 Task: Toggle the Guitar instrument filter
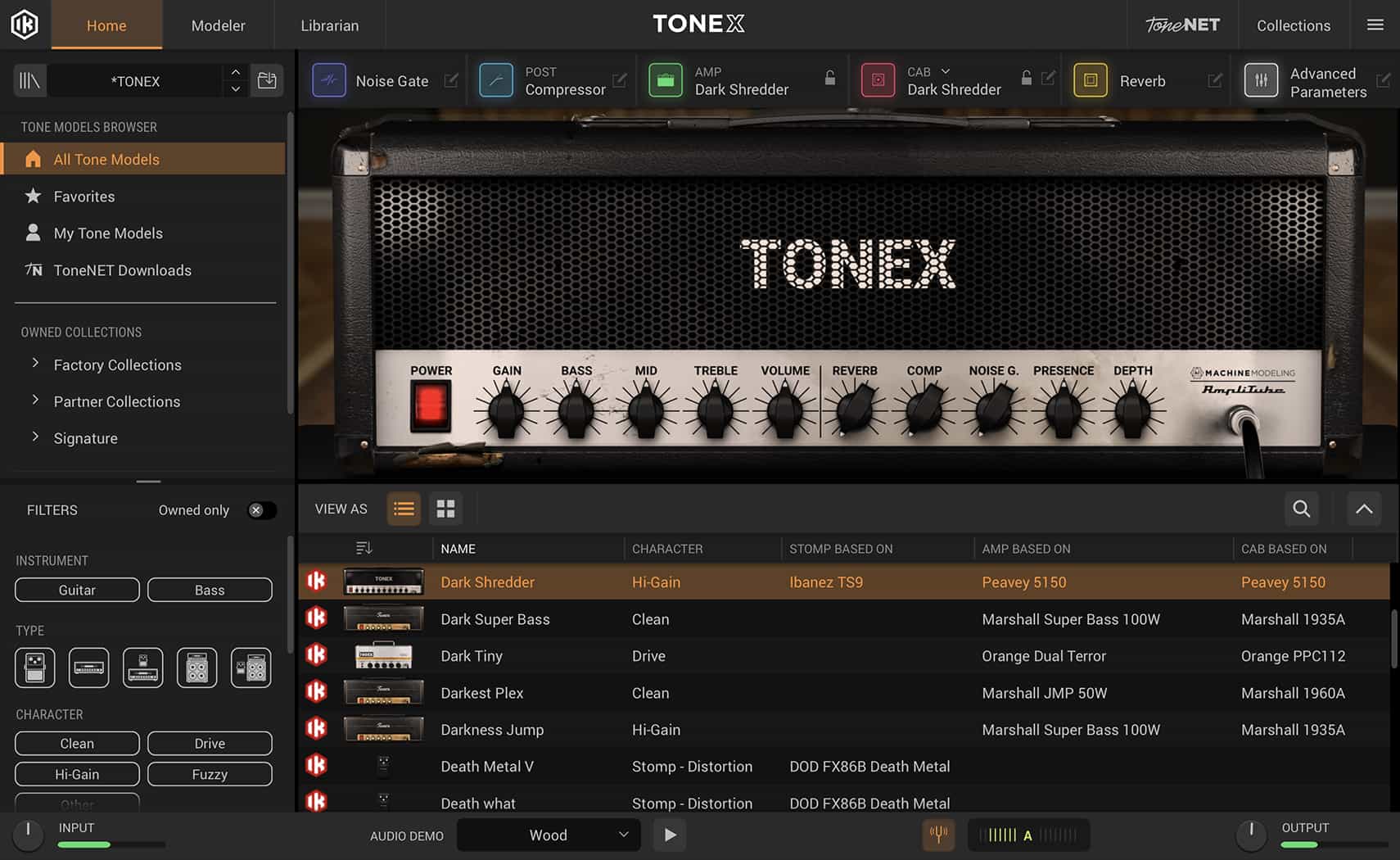pos(77,590)
